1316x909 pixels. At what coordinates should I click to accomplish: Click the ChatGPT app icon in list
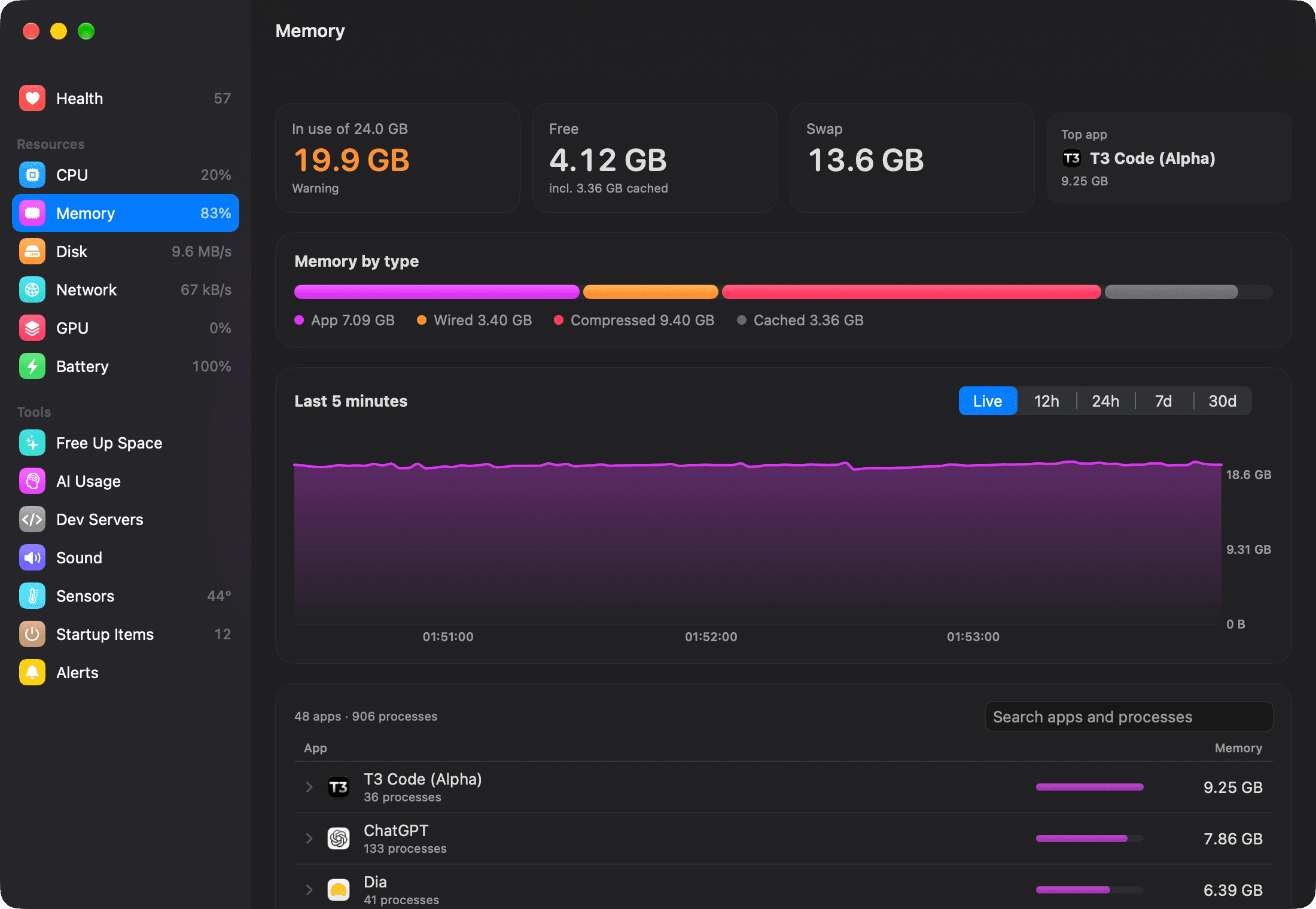pyautogui.click(x=339, y=838)
